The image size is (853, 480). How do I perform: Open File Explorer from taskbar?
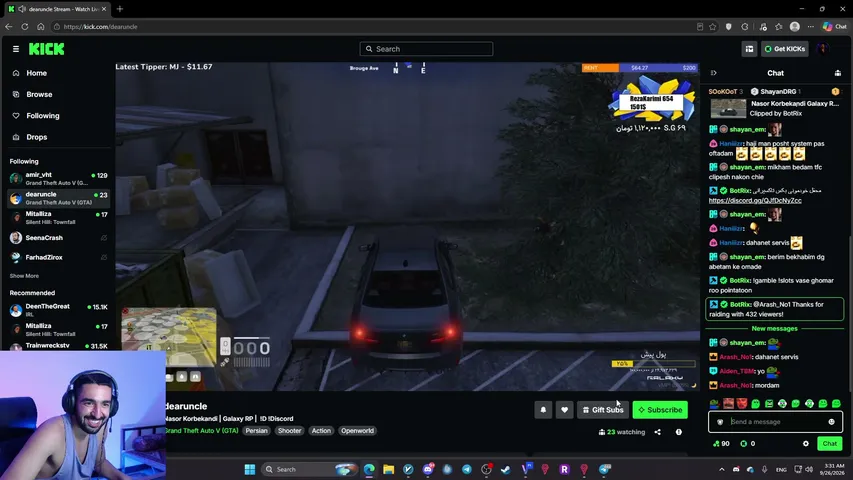click(388, 469)
